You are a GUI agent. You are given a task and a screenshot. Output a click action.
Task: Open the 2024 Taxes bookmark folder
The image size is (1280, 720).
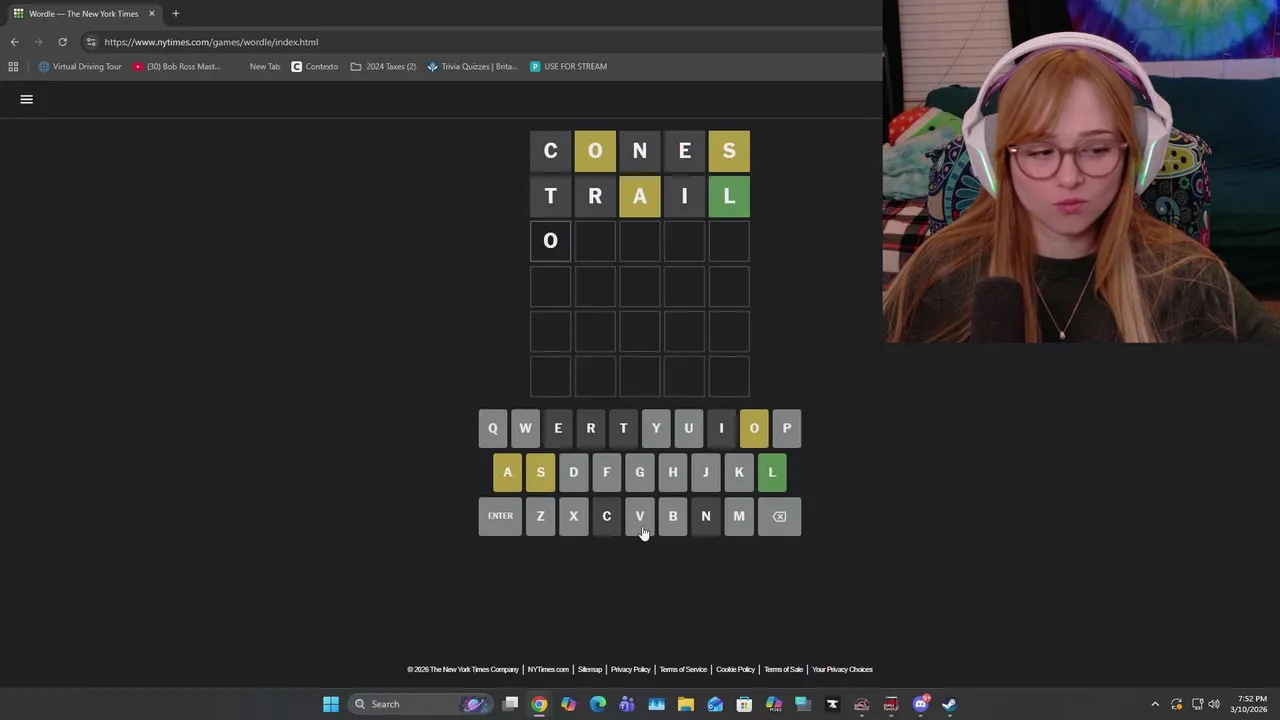coord(383,67)
